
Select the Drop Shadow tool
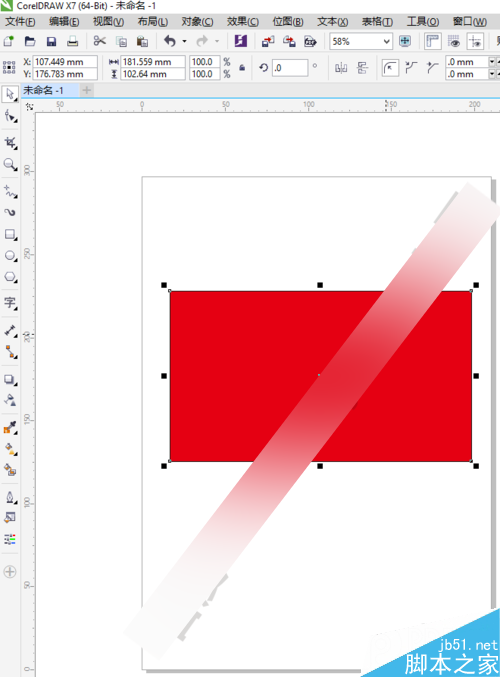[10, 380]
